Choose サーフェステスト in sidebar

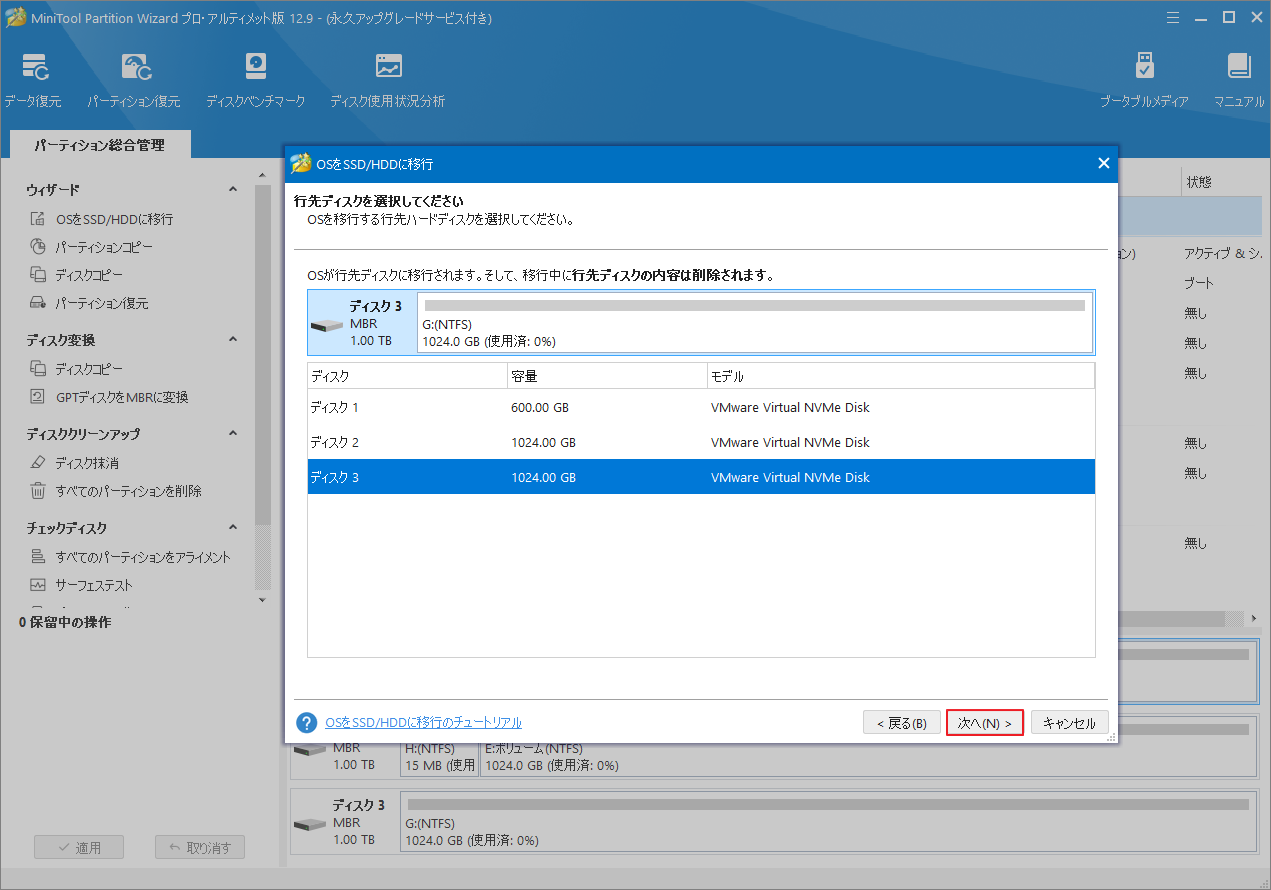tap(82, 585)
